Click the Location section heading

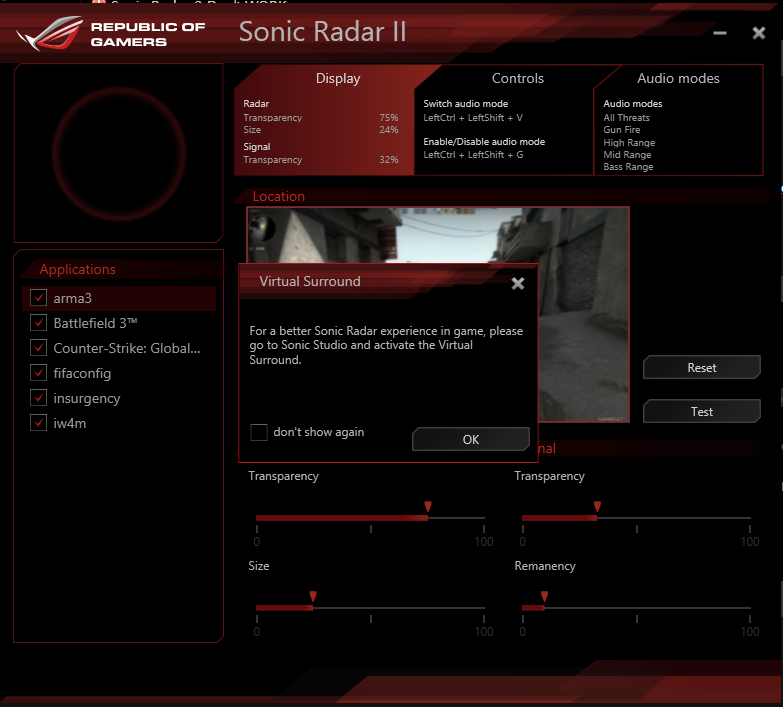click(278, 196)
